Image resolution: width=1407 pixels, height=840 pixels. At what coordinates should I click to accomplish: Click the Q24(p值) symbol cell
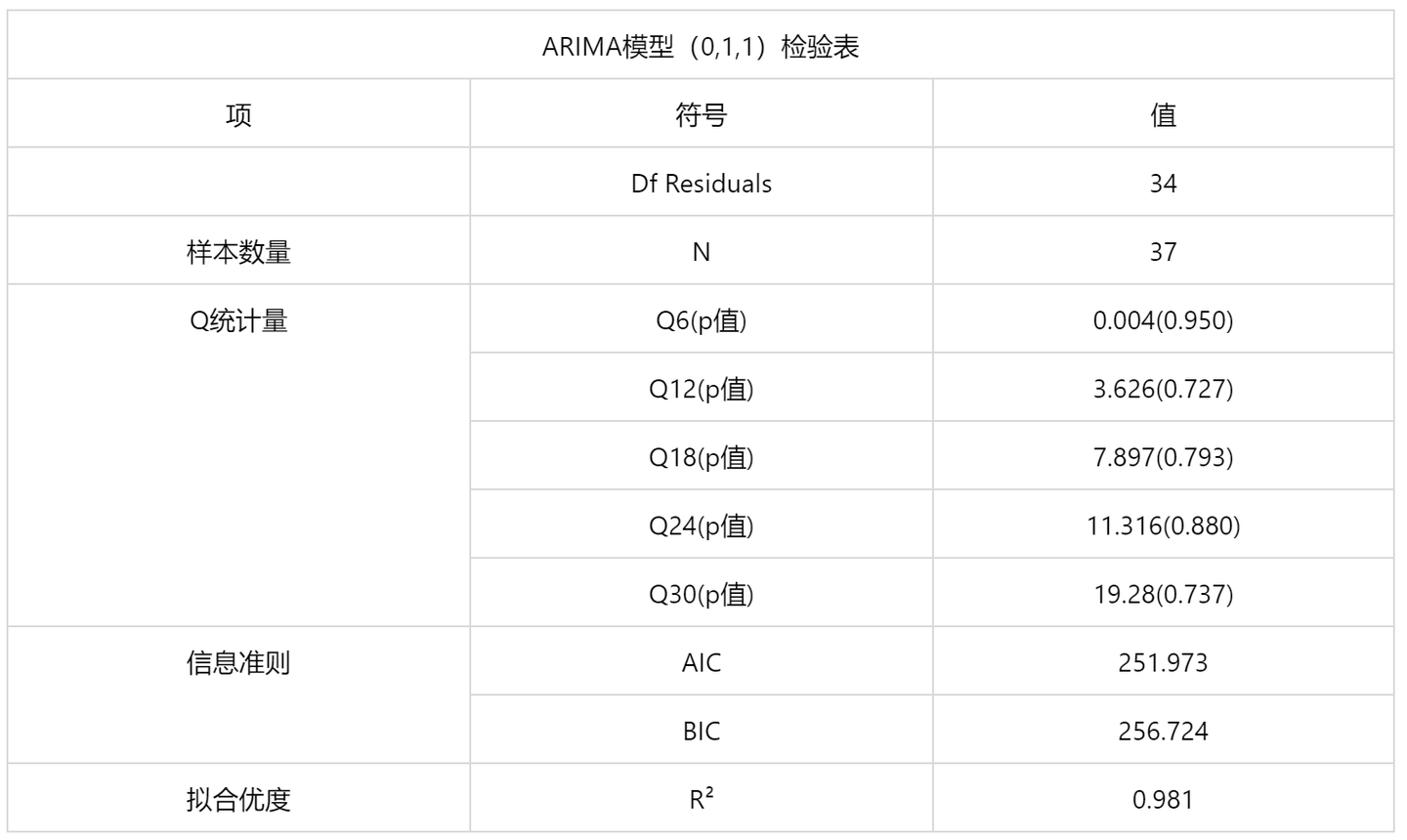(x=701, y=525)
